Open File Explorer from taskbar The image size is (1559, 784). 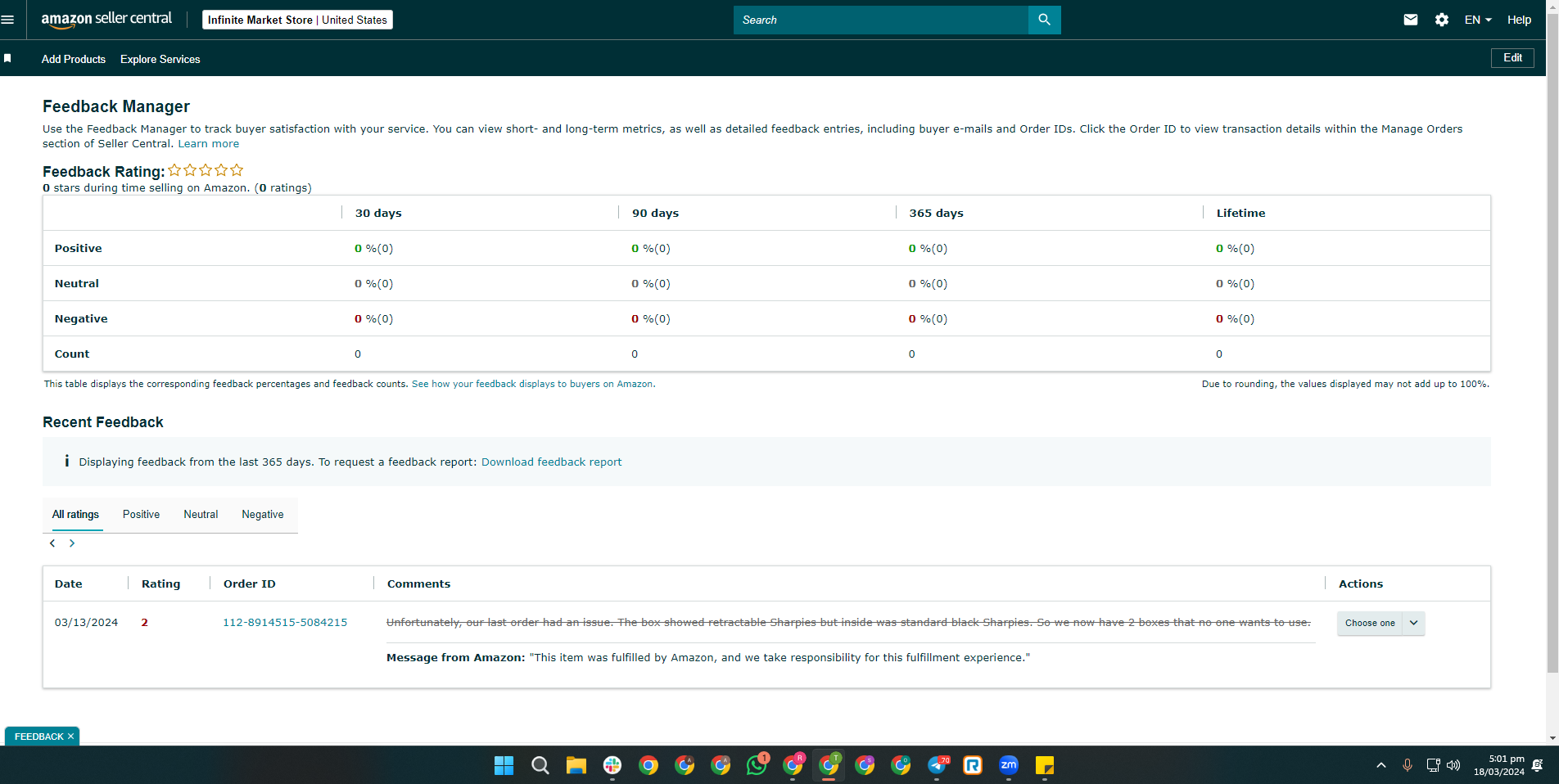[576, 765]
